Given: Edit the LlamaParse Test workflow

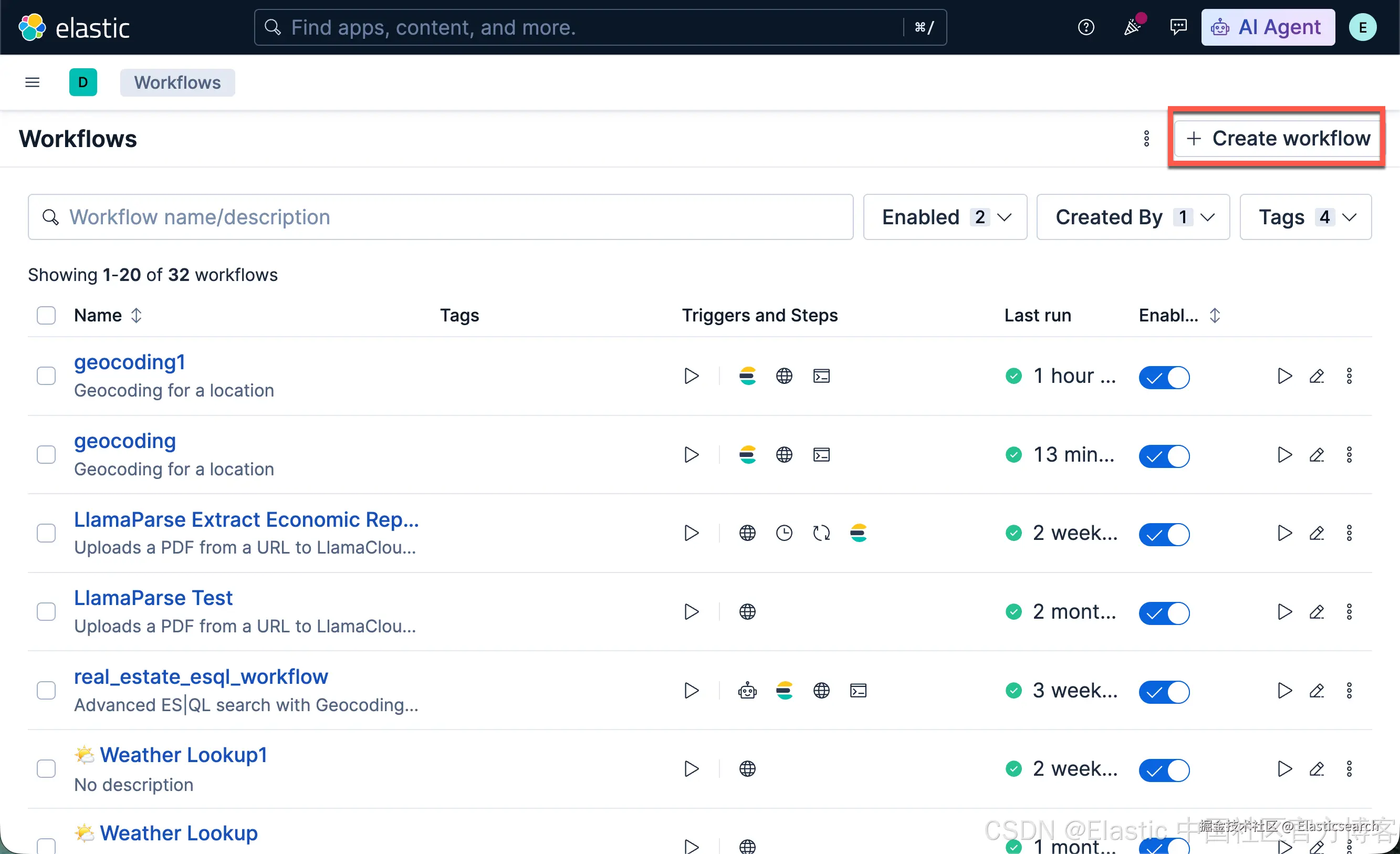Looking at the screenshot, I should pyautogui.click(x=1317, y=612).
